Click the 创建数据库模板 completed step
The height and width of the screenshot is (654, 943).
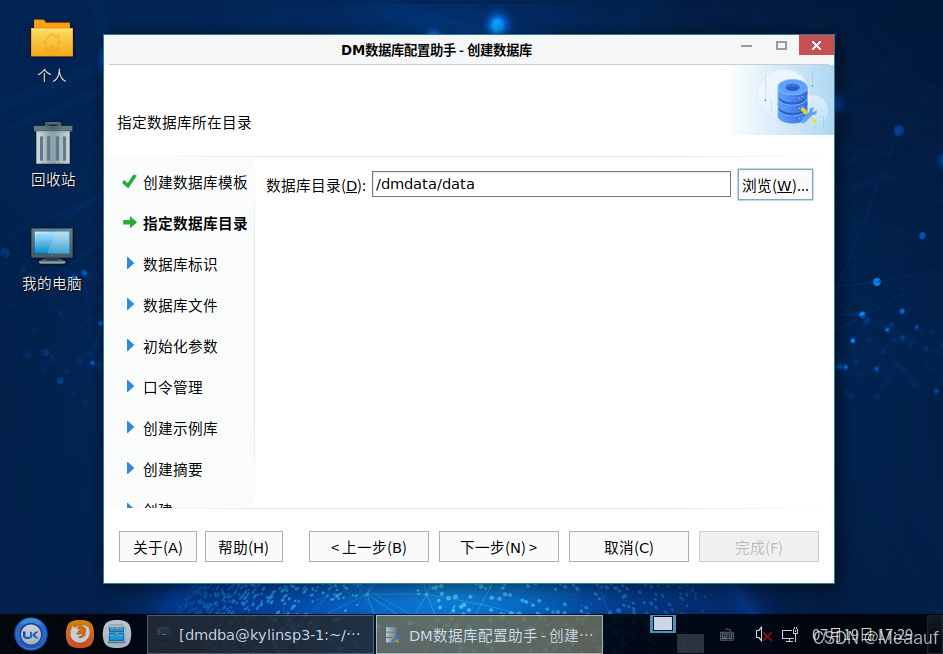coord(195,183)
